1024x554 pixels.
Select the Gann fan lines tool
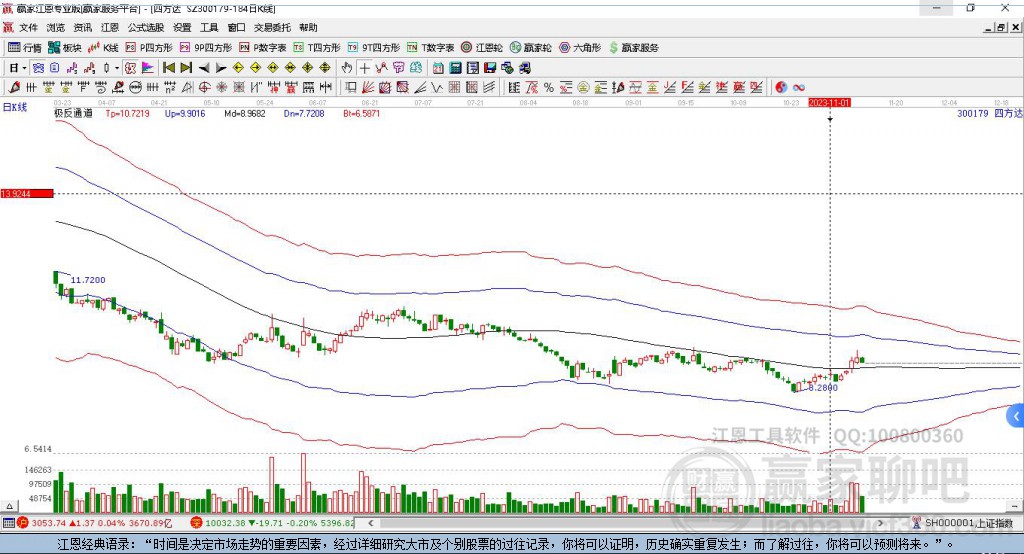pyautogui.click(x=367, y=88)
